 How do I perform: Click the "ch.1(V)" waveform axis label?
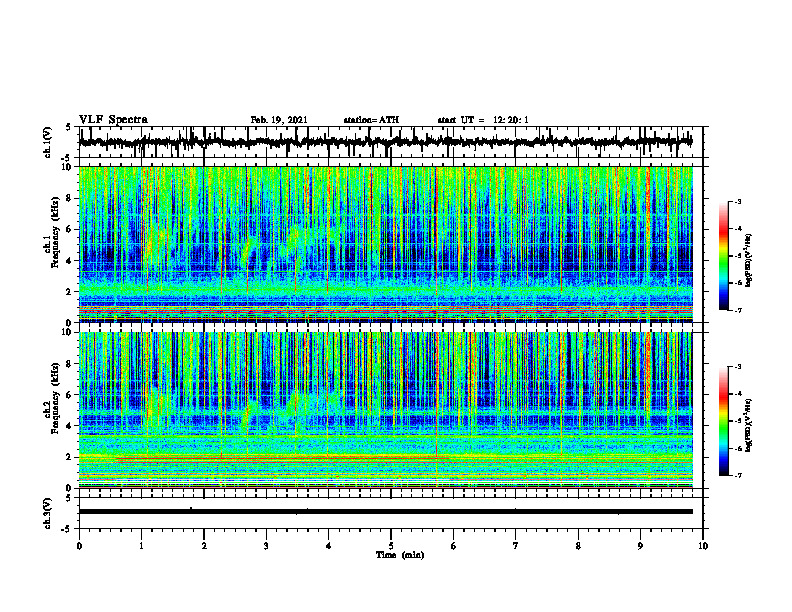48,142
